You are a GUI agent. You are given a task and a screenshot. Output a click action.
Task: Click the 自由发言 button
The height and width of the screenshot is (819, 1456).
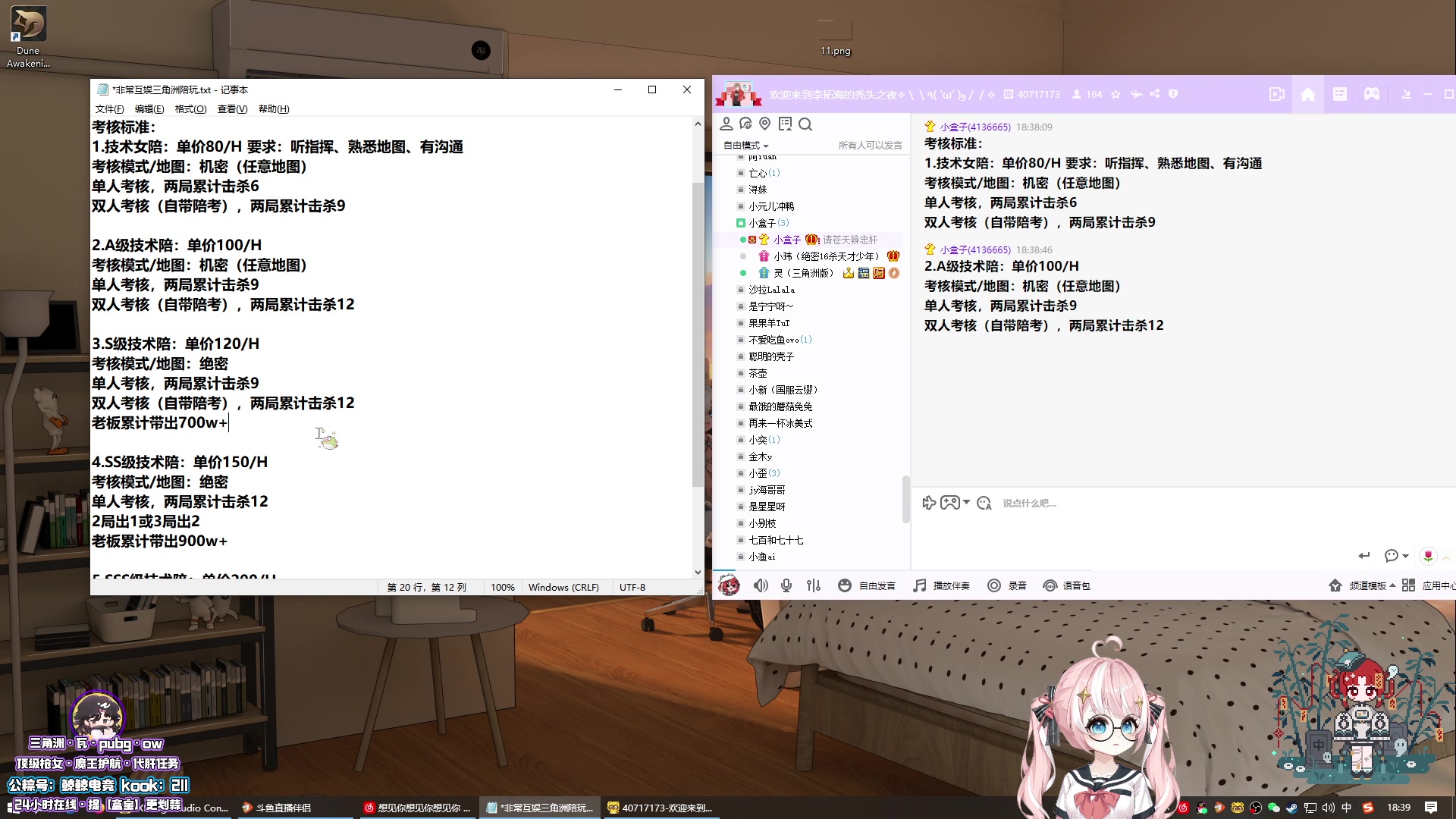pyautogui.click(x=867, y=585)
